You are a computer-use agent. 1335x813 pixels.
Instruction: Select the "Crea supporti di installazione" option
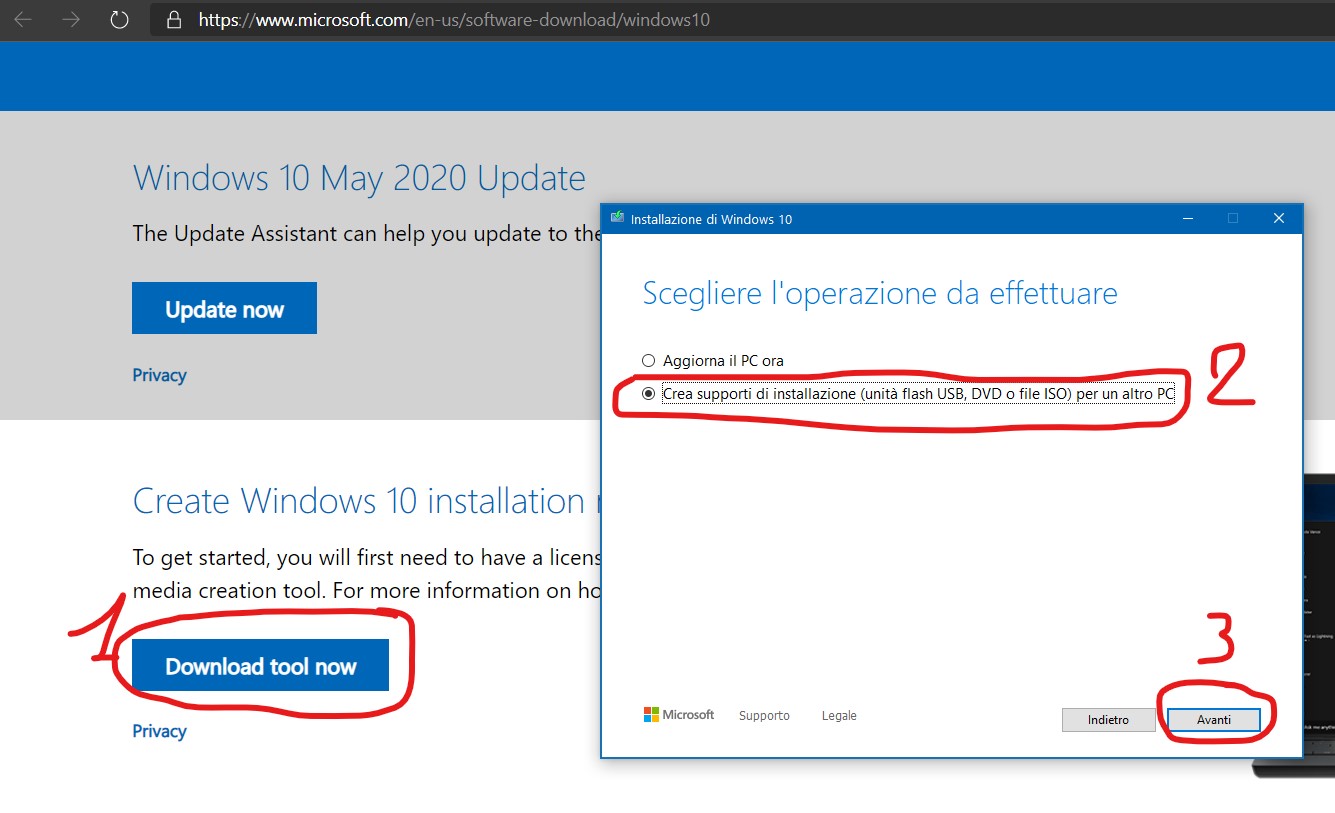click(649, 394)
